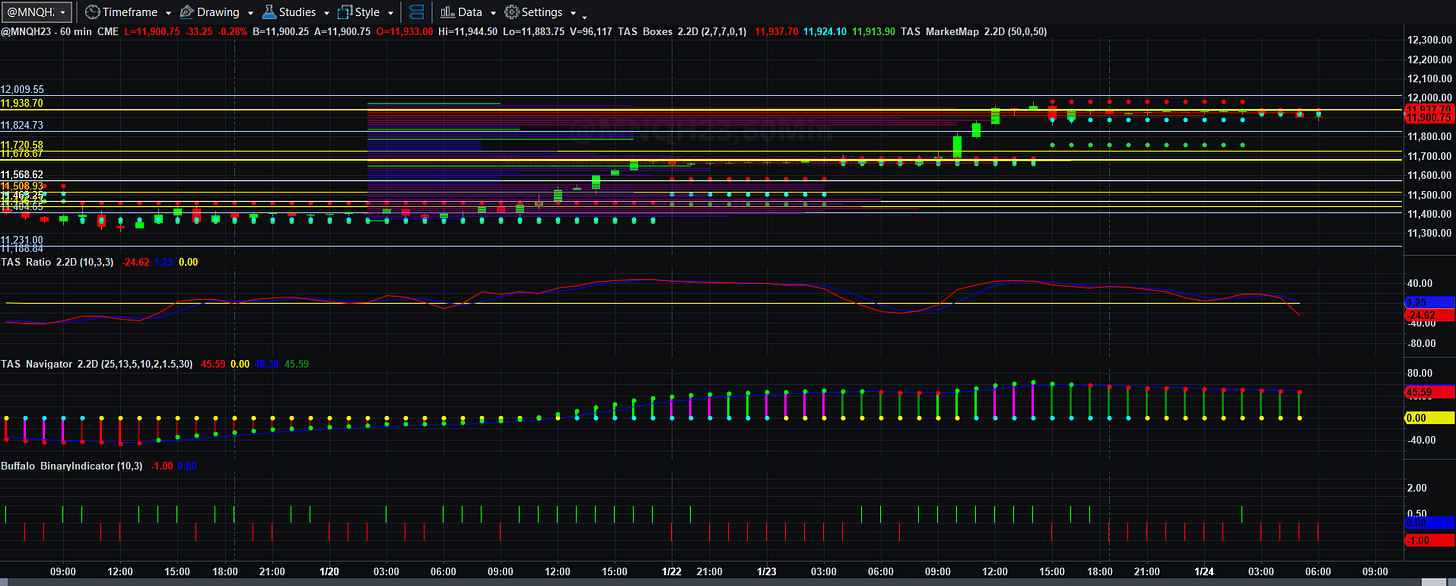1456x586 pixels.
Task: Click the Drawing pencil icon
Action: 186,12
